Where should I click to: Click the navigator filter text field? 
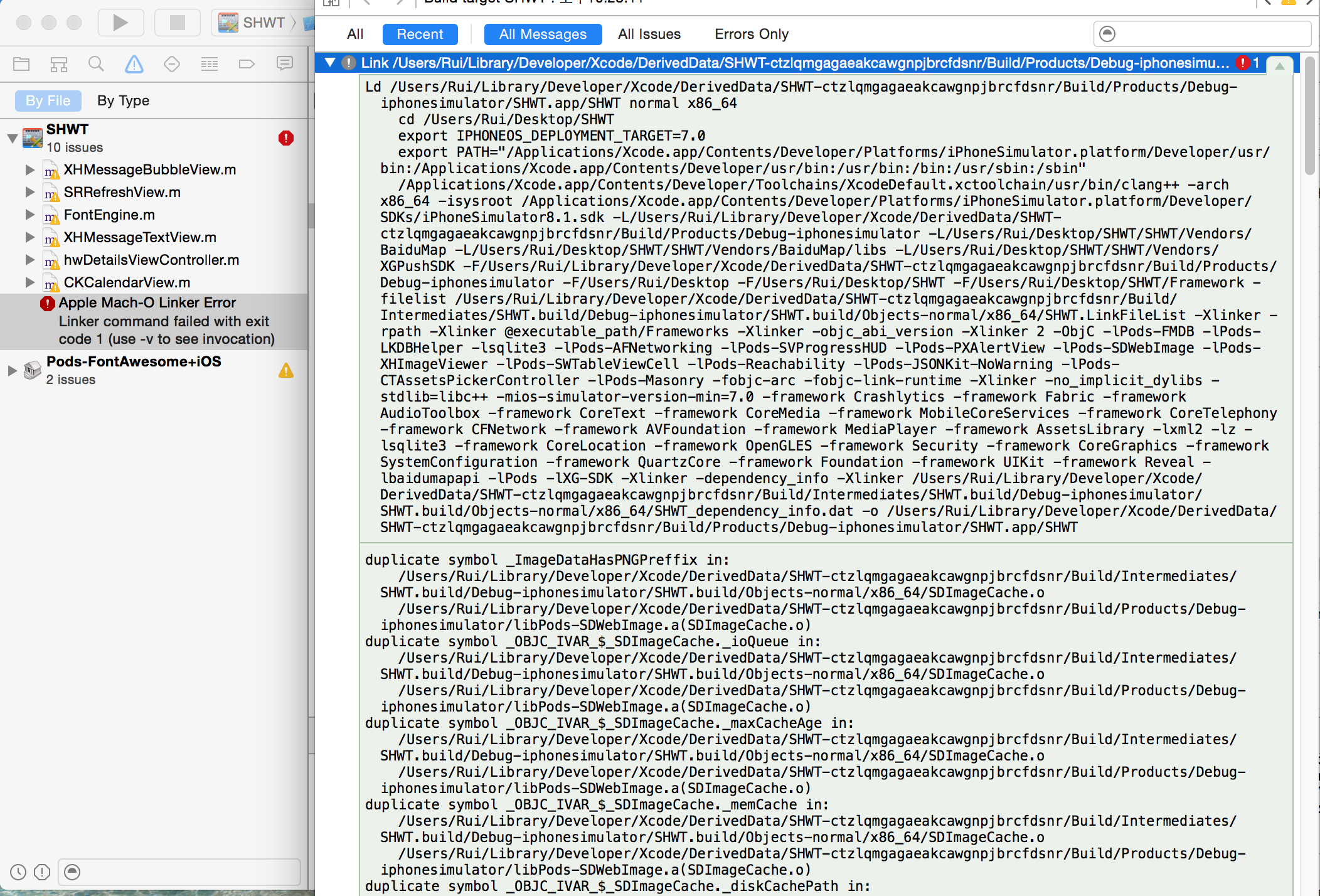point(179,872)
